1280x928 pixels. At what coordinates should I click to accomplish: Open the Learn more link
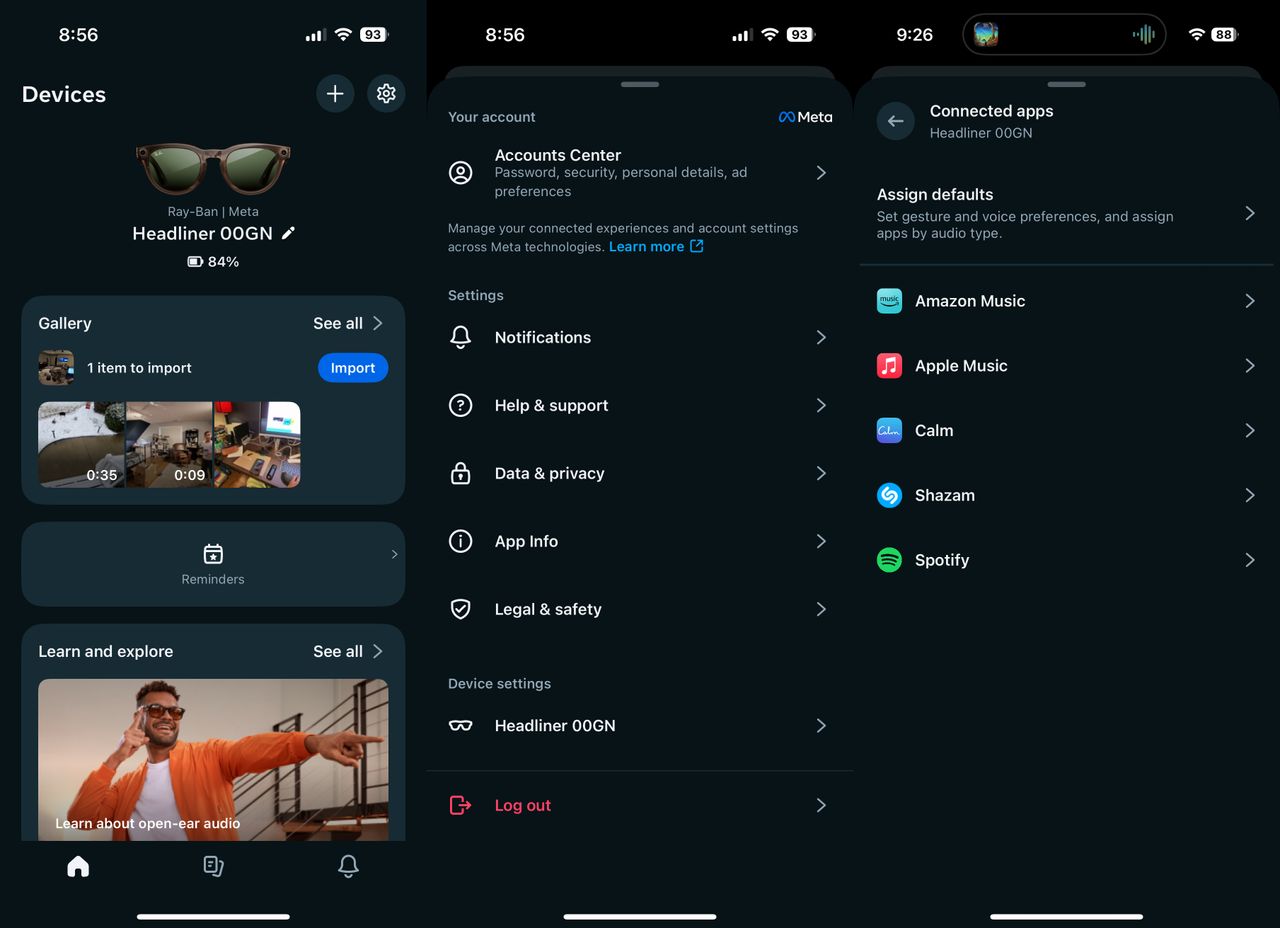[656, 247]
